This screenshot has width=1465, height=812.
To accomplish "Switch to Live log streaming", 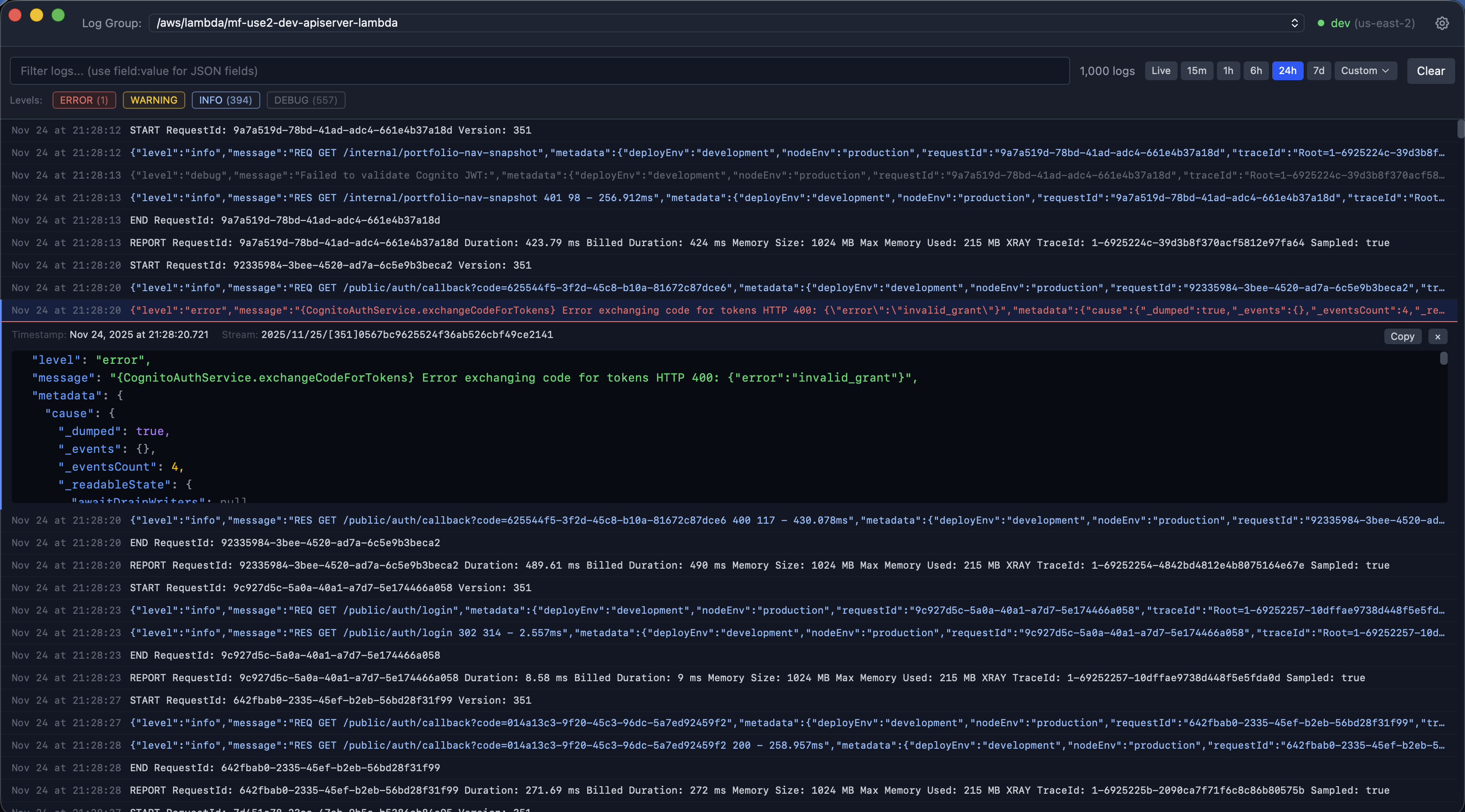I will coord(1161,70).
